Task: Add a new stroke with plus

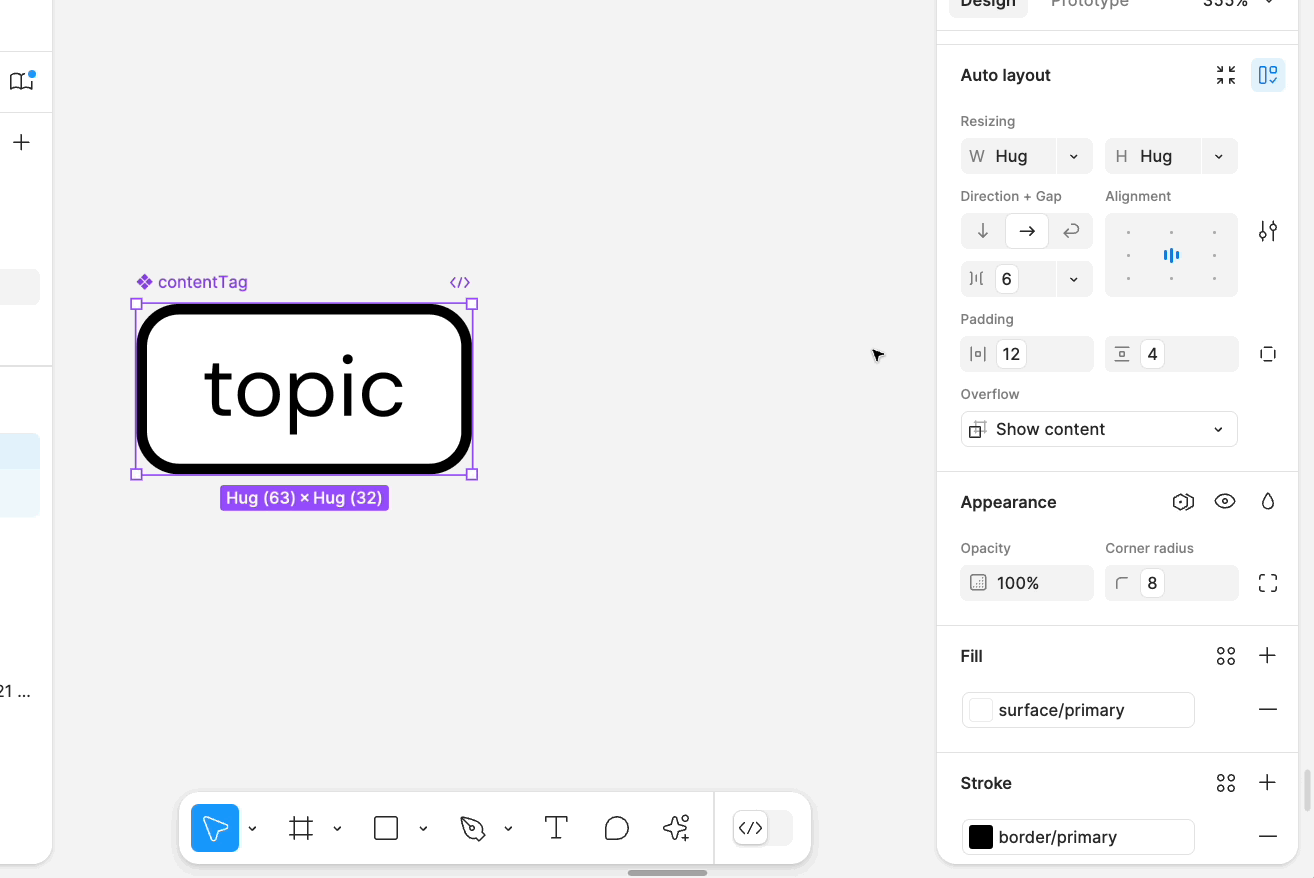Action: pyautogui.click(x=1267, y=783)
